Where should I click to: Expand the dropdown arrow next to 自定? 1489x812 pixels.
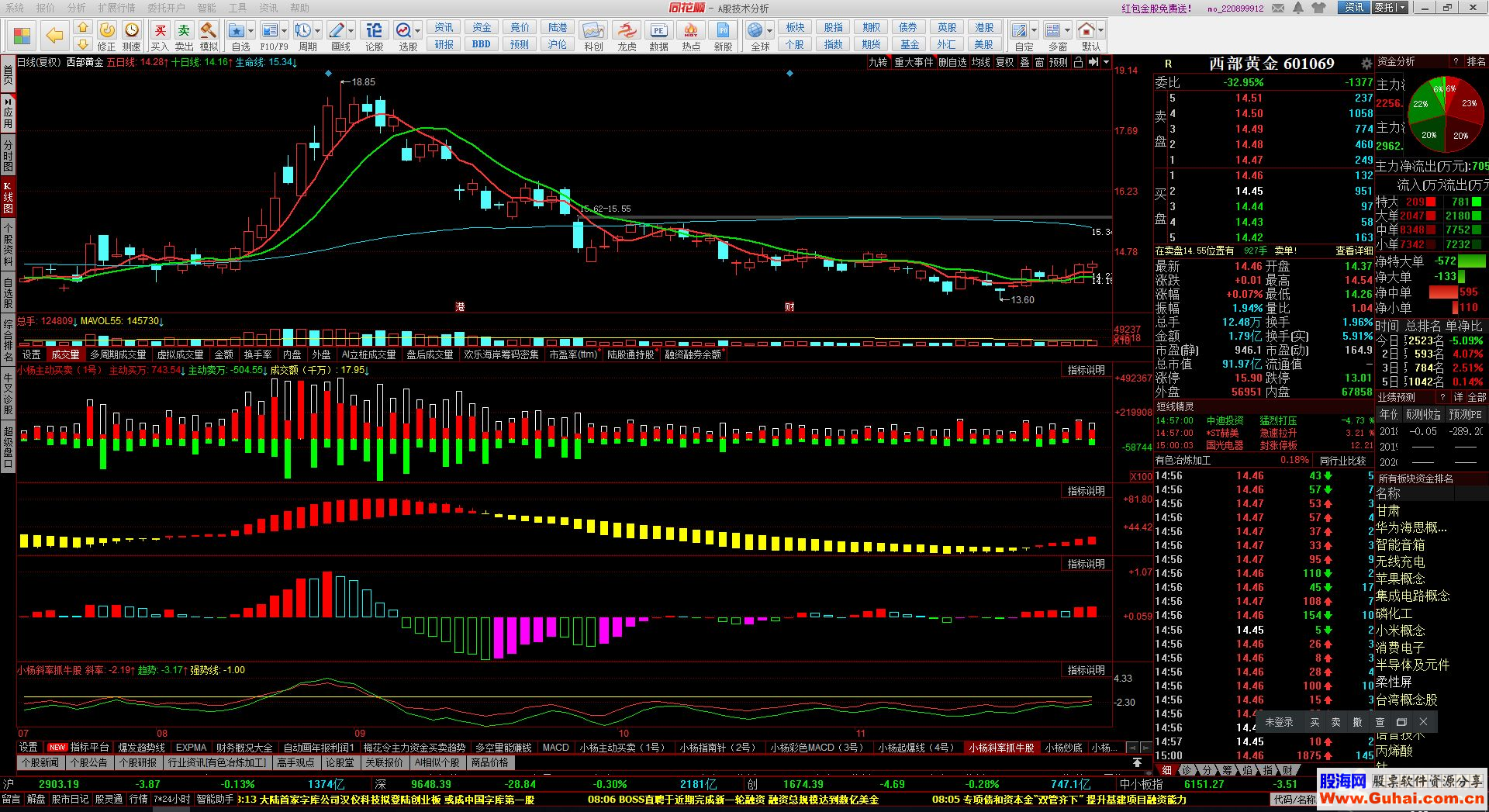1034,31
